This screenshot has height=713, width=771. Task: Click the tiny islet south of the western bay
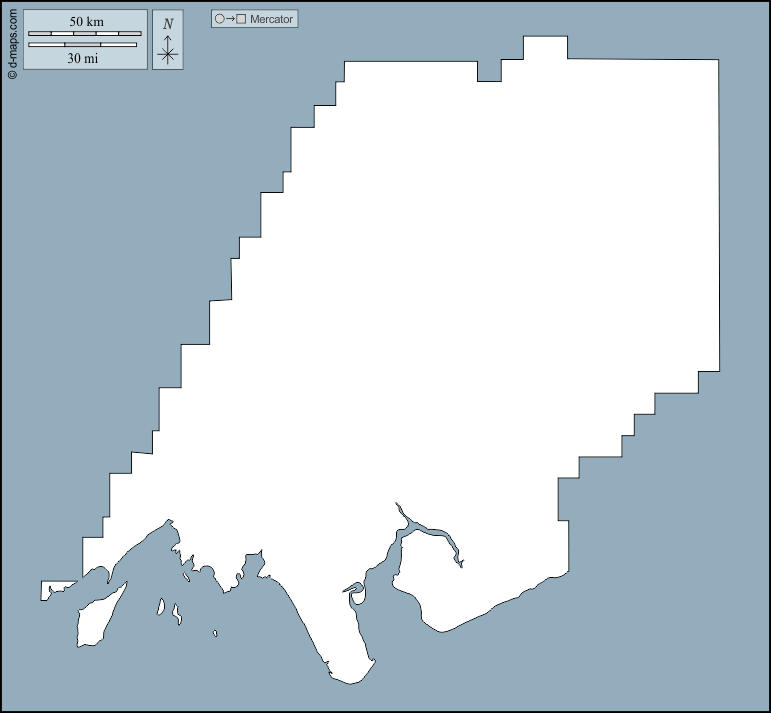pyautogui.click(x=216, y=633)
